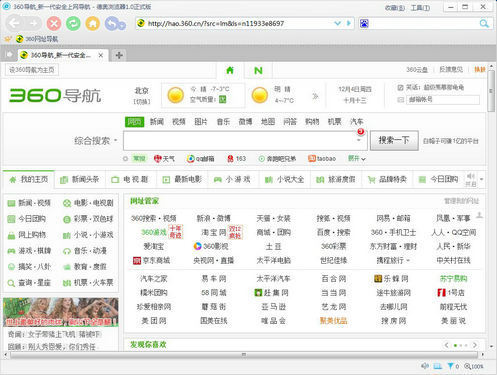Switch to 今日团购 content tab

(x=439, y=179)
